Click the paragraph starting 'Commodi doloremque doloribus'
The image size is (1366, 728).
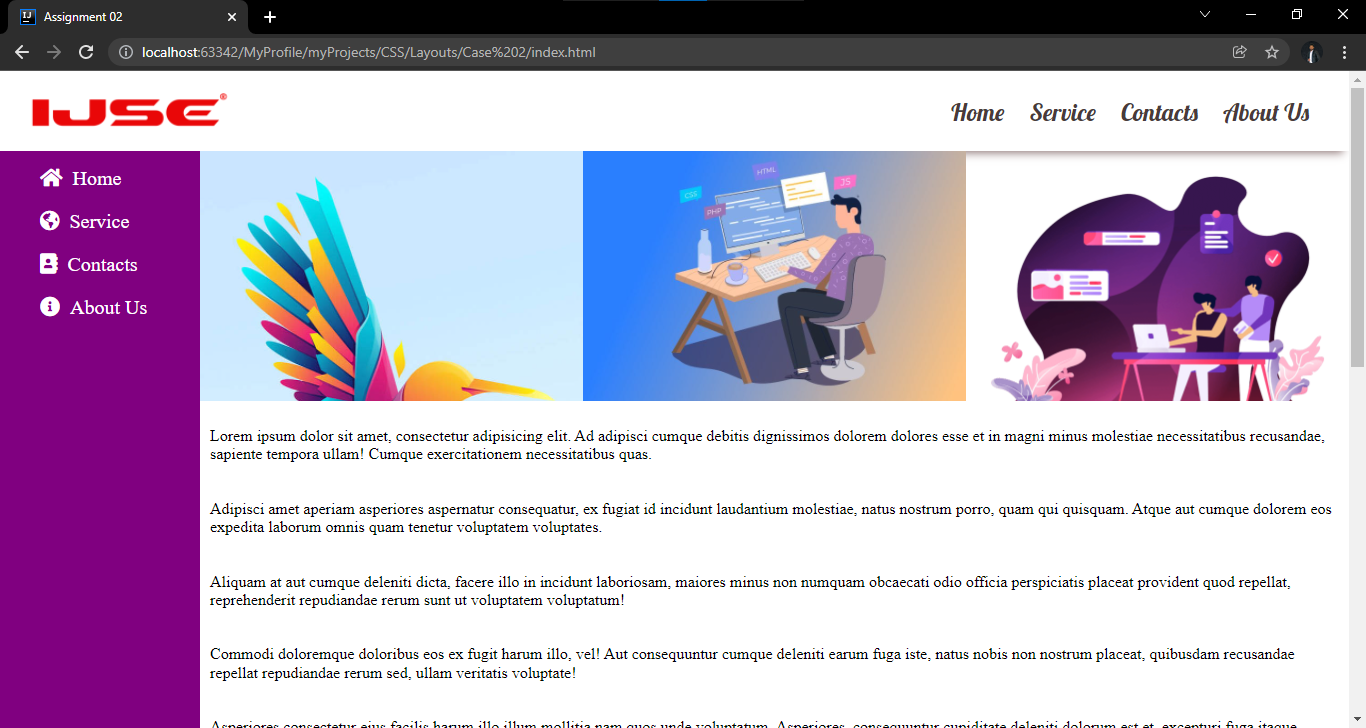(752, 664)
